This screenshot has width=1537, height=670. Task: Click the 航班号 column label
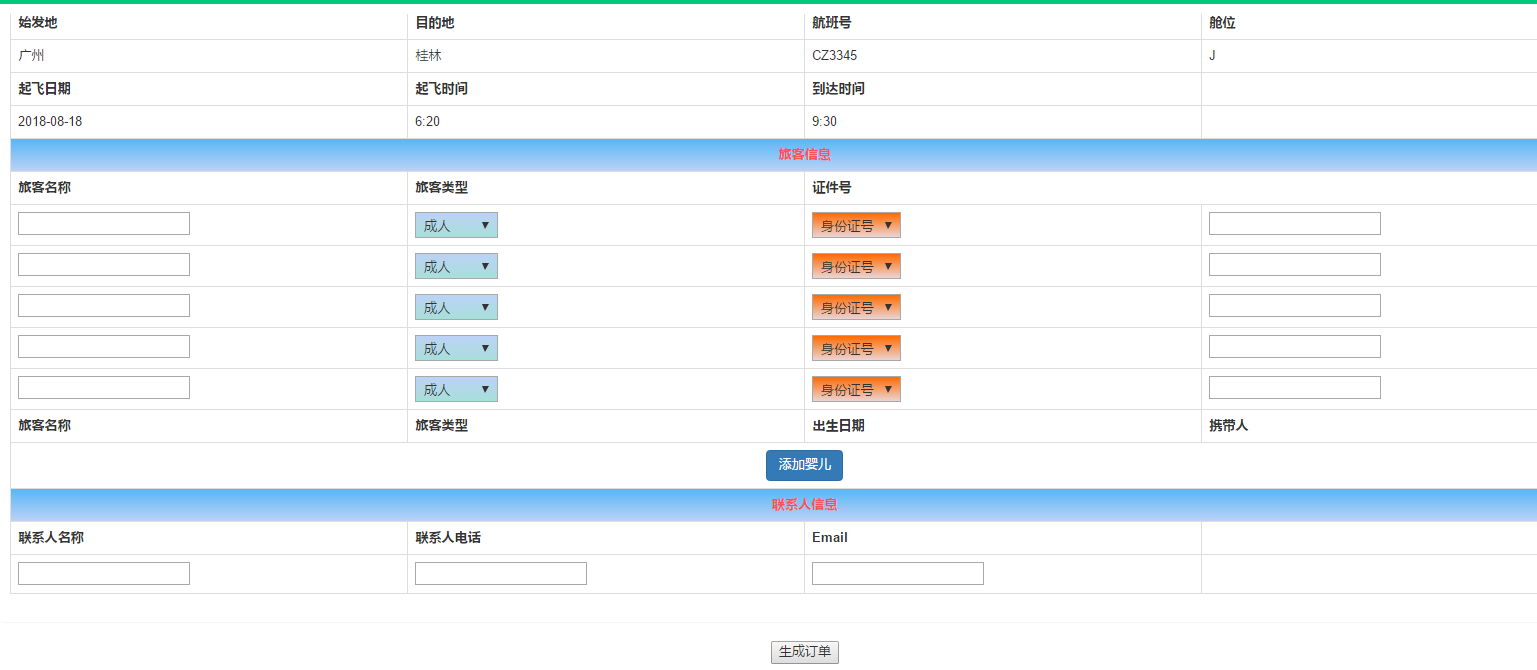pyautogui.click(x=832, y=23)
